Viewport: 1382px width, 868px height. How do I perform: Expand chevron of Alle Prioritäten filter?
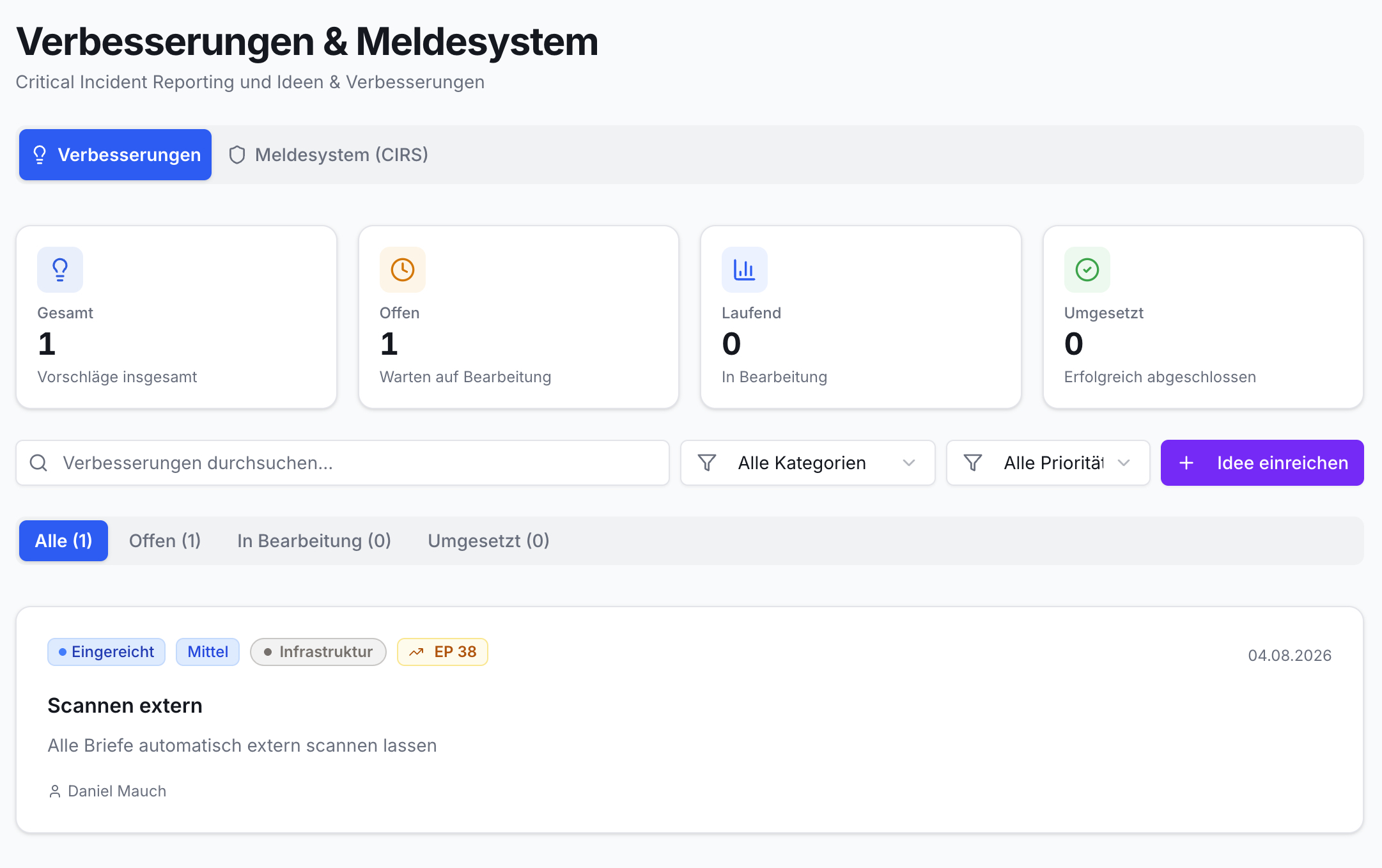[1124, 463]
